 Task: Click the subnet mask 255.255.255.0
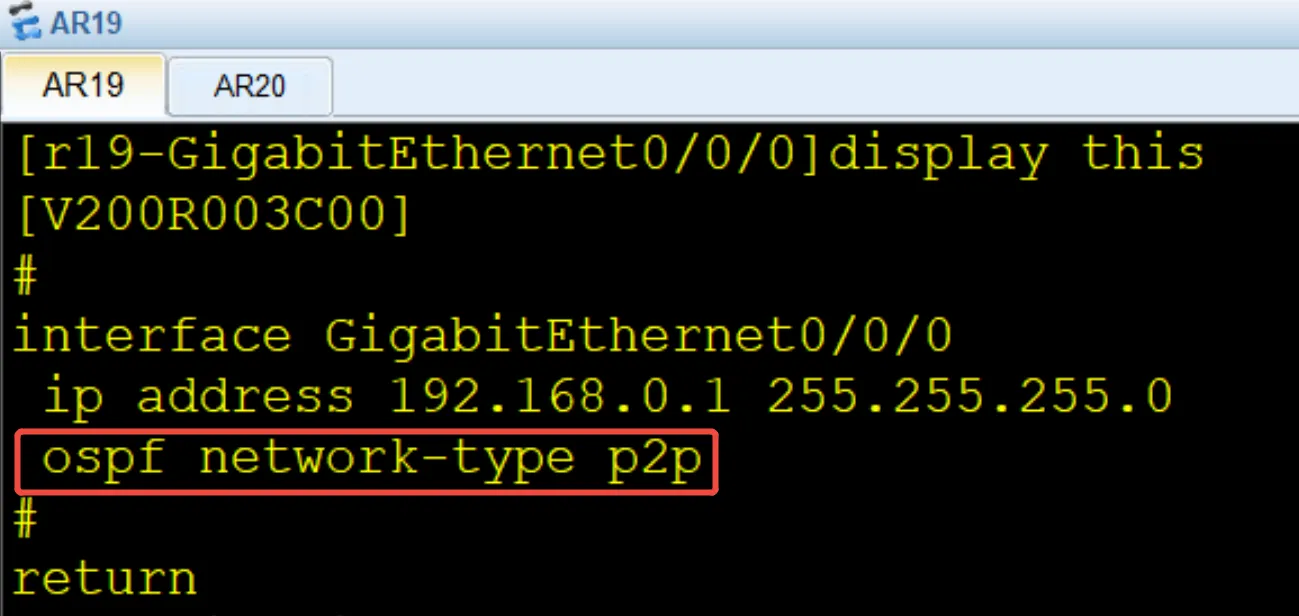pos(969,397)
